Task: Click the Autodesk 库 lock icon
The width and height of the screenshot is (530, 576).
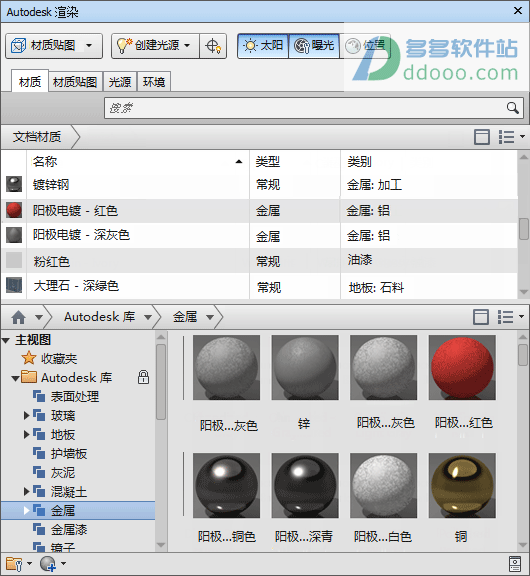Action: (143, 377)
